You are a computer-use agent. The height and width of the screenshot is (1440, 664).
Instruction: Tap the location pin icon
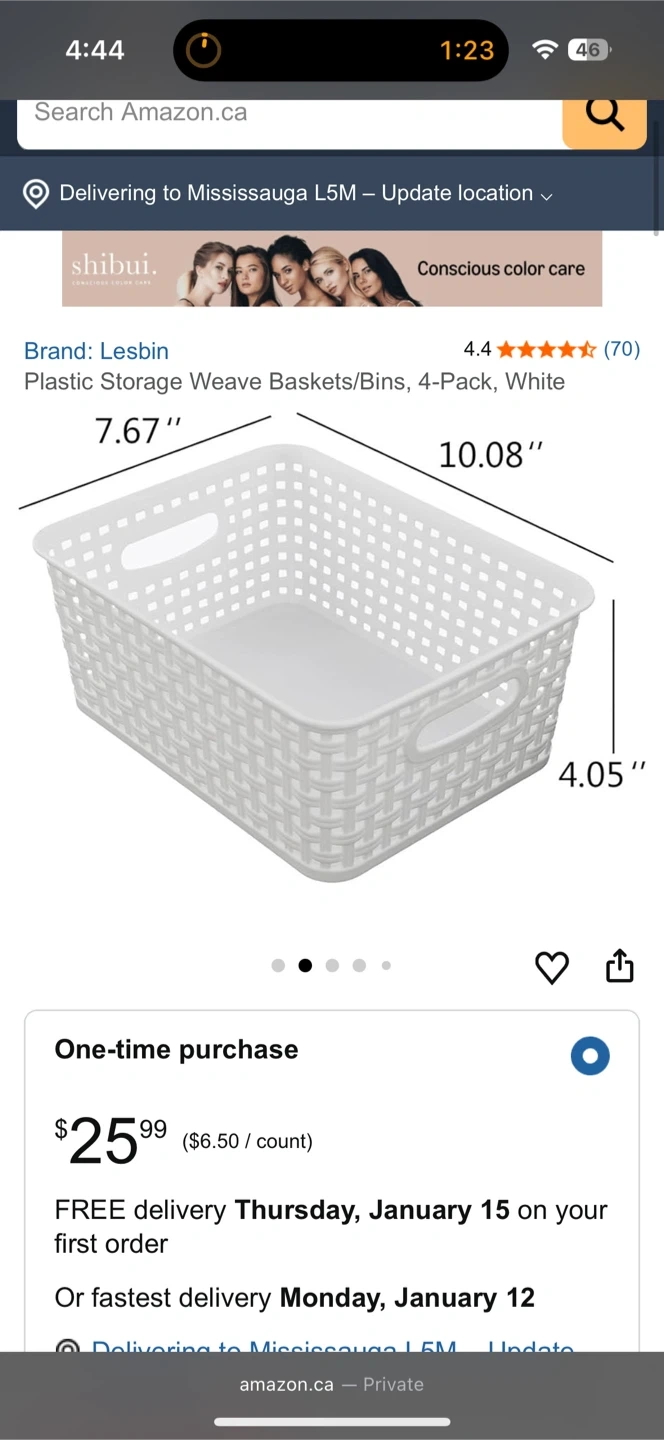[x=36, y=194]
